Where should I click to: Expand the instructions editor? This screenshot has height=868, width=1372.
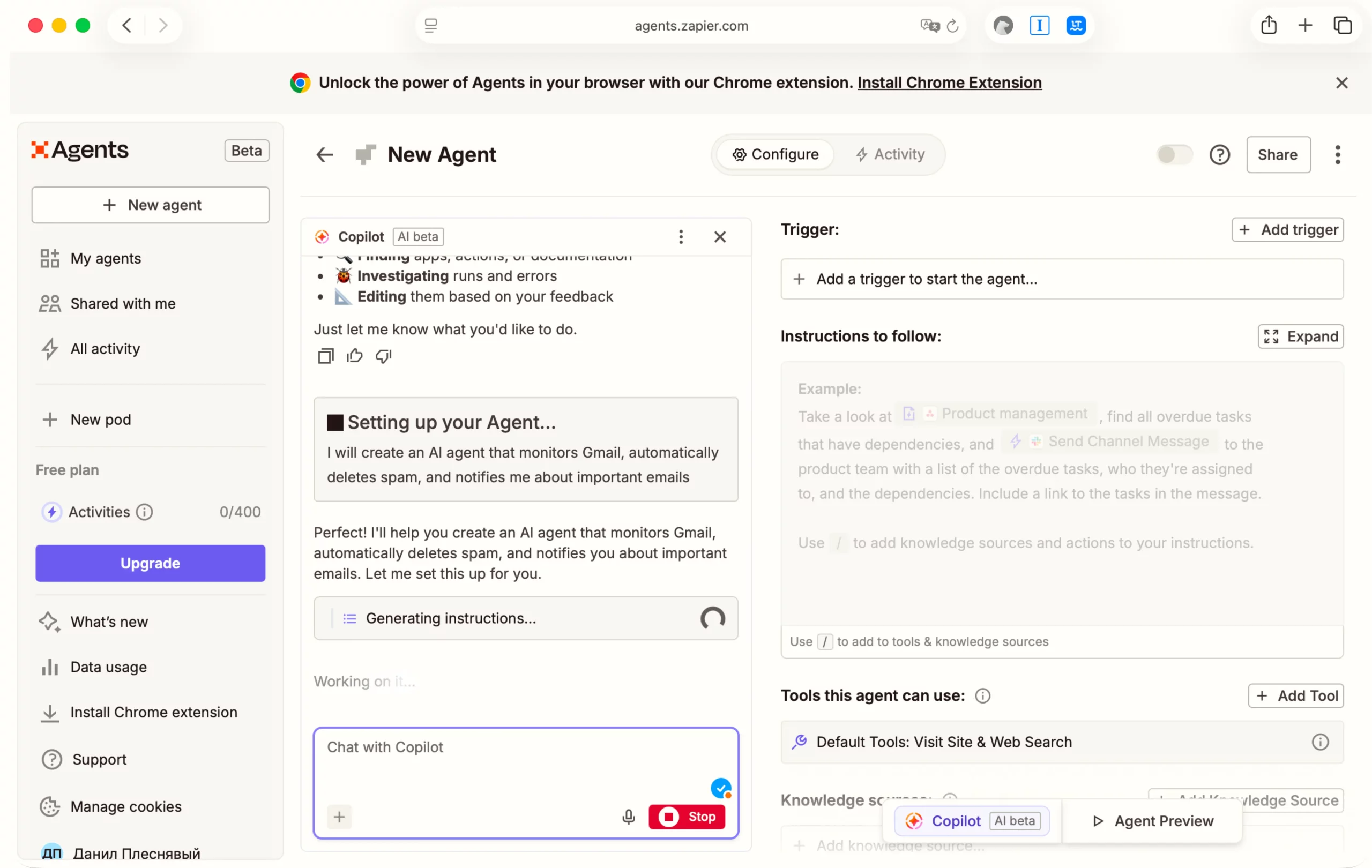pos(1301,336)
